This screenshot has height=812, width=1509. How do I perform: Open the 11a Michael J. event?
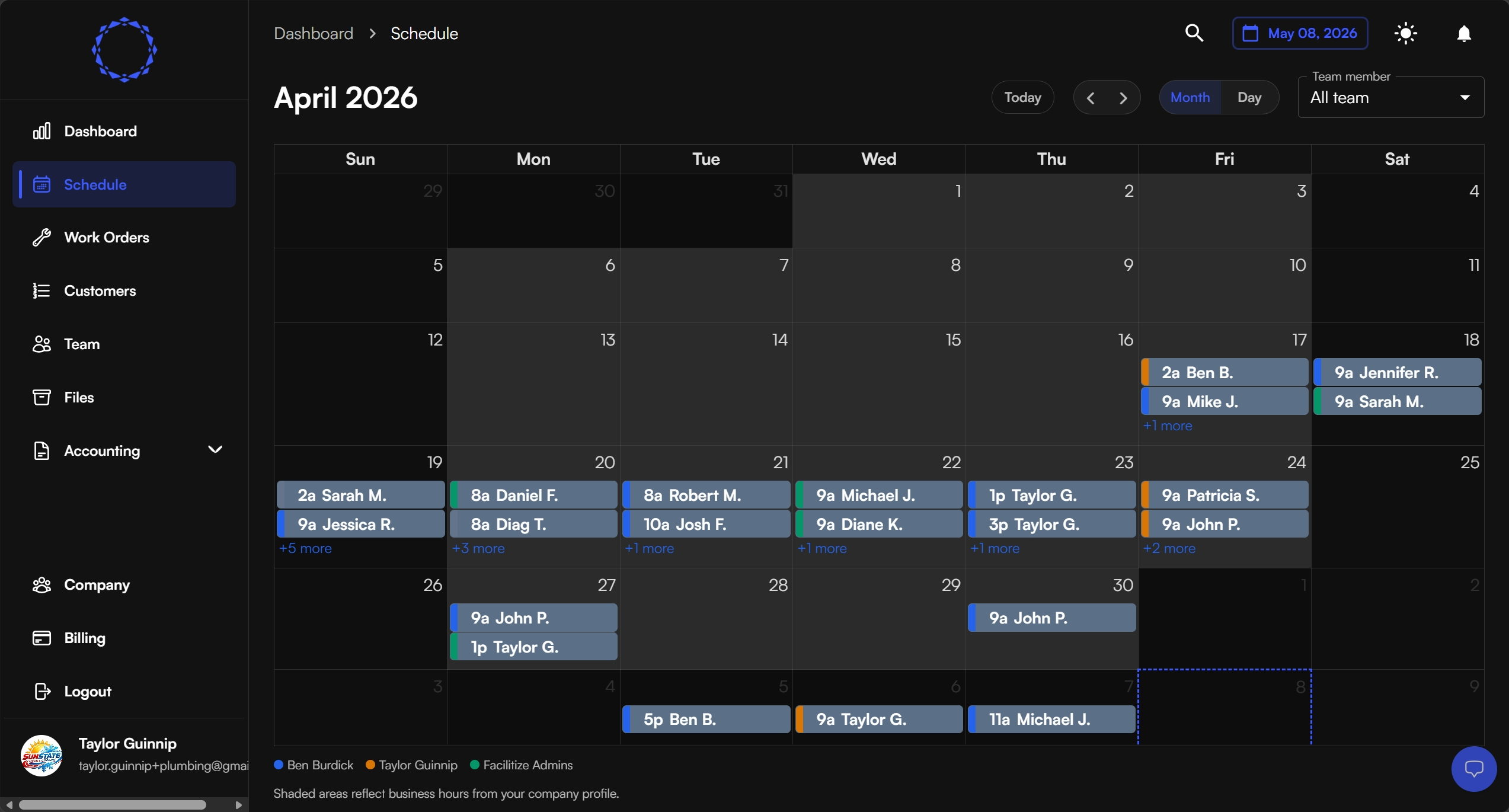tap(1052, 719)
